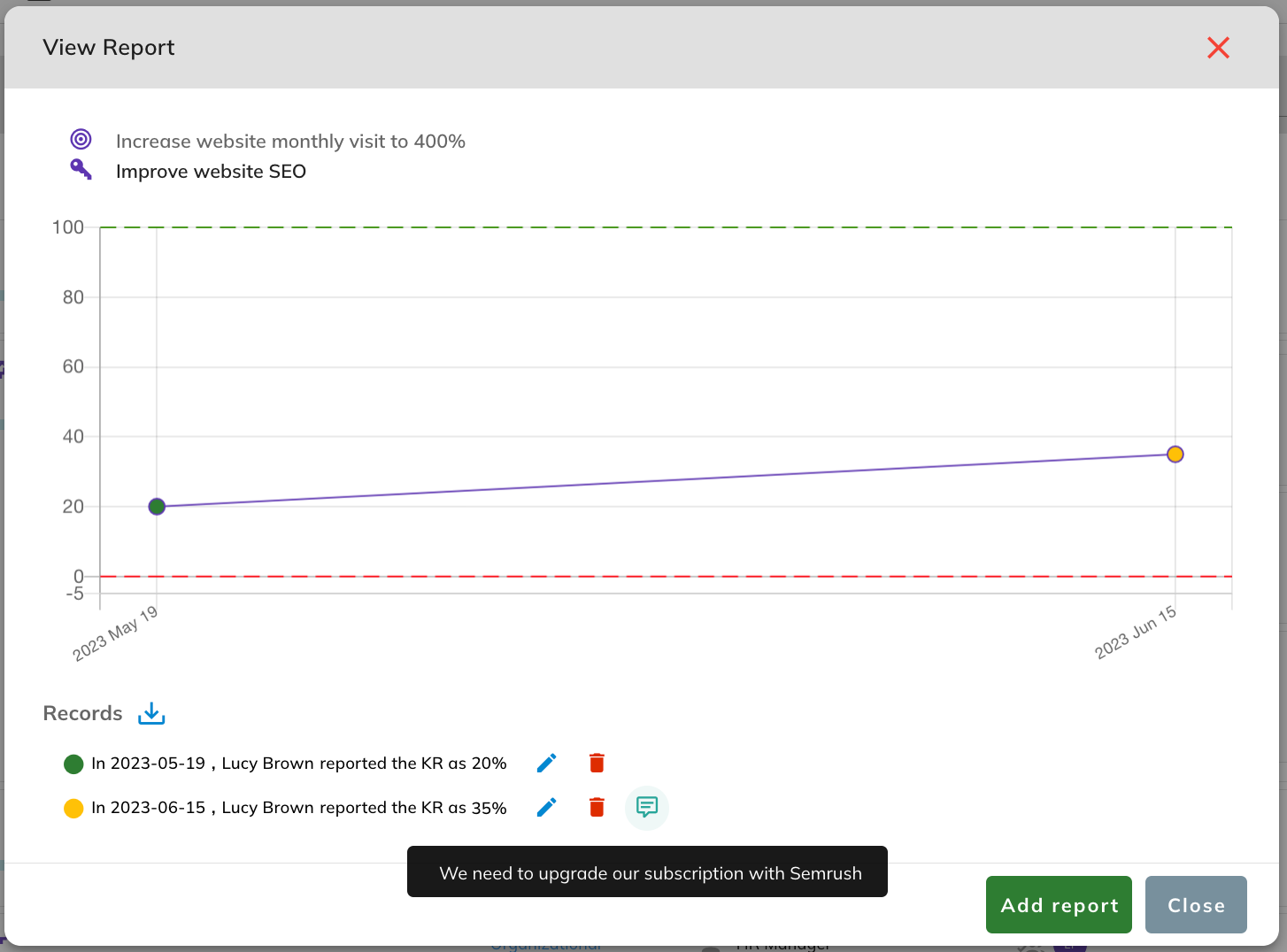
Task: Click the Records heading
Action: [82, 713]
